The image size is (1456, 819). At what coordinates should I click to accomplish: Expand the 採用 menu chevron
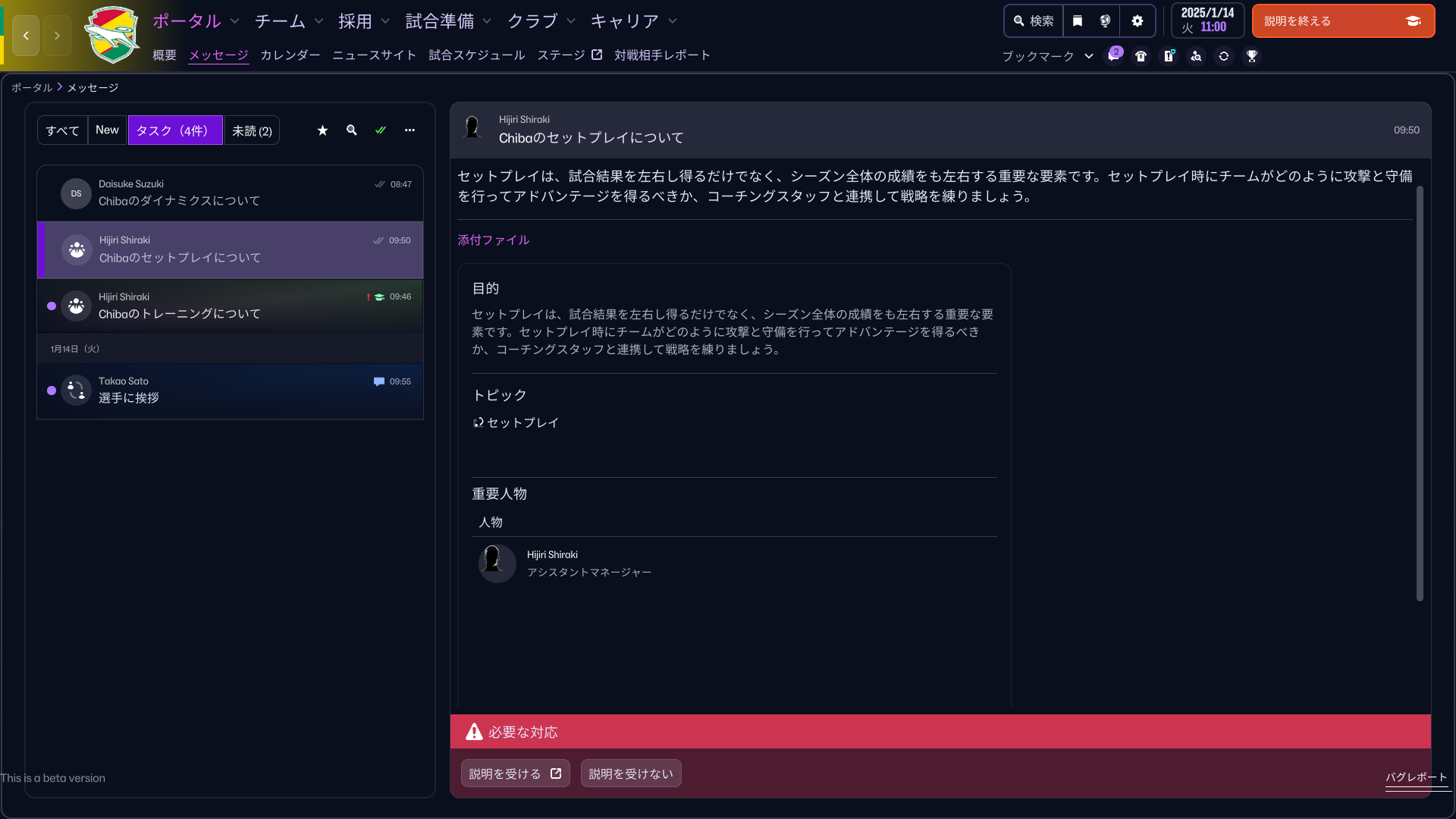pyautogui.click(x=385, y=21)
